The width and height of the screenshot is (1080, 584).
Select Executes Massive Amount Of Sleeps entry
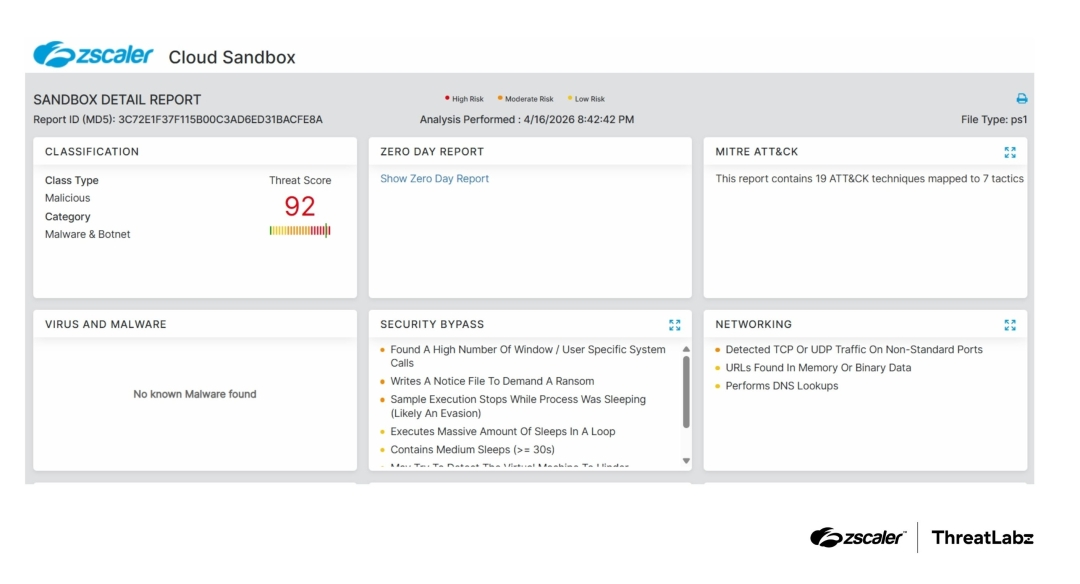[x=503, y=431]
